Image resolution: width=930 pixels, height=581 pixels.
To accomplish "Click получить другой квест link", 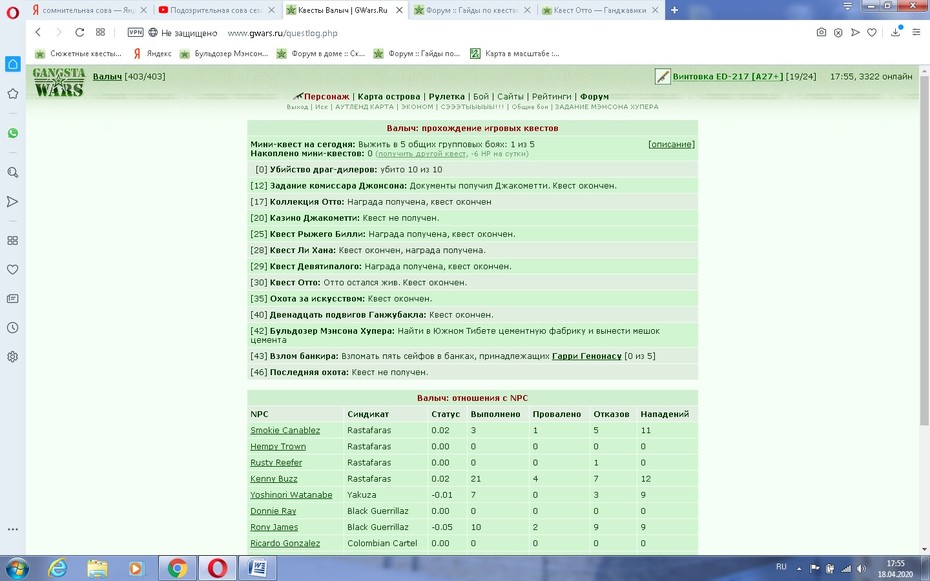I will pyautogui.click(x=421, y=154).
